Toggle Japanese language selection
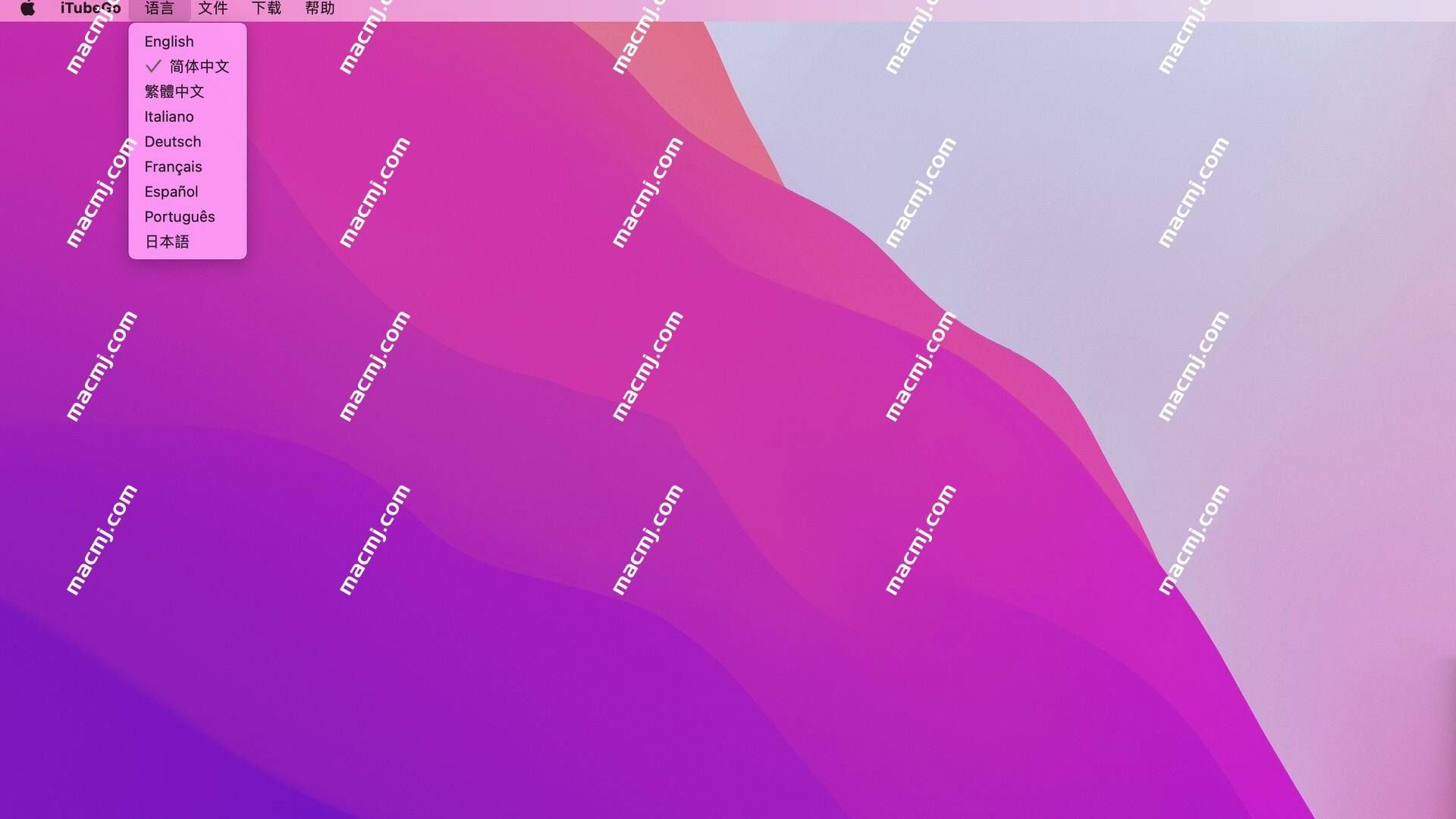The height and width of the screenshot is (819, 1456). [x=166, y=241]
